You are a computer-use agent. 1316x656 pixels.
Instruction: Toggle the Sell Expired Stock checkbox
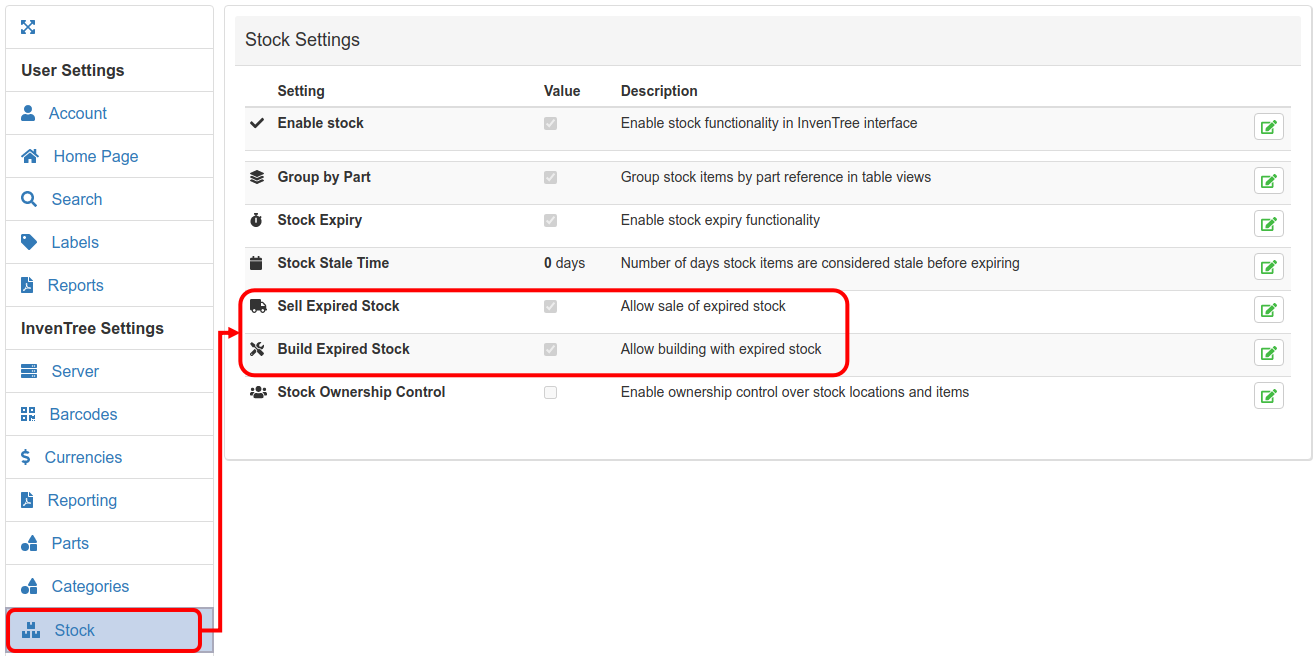(x=550, y=307)
